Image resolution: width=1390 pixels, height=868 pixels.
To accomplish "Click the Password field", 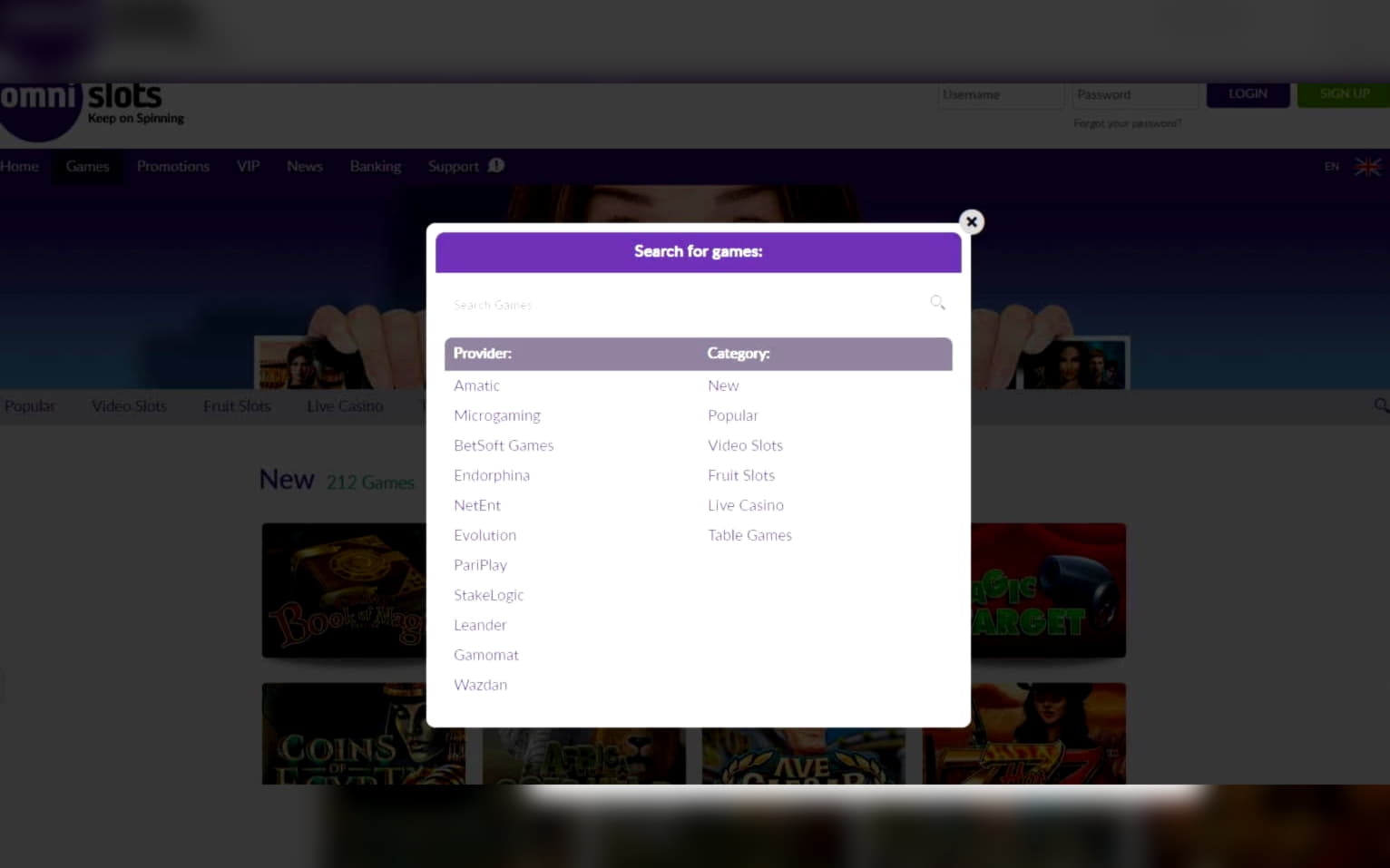I will point(1135,94).
